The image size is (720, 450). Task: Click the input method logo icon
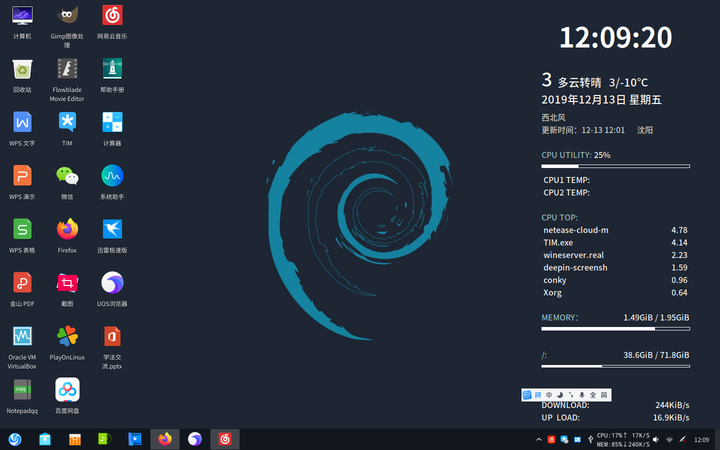[527, 395]
